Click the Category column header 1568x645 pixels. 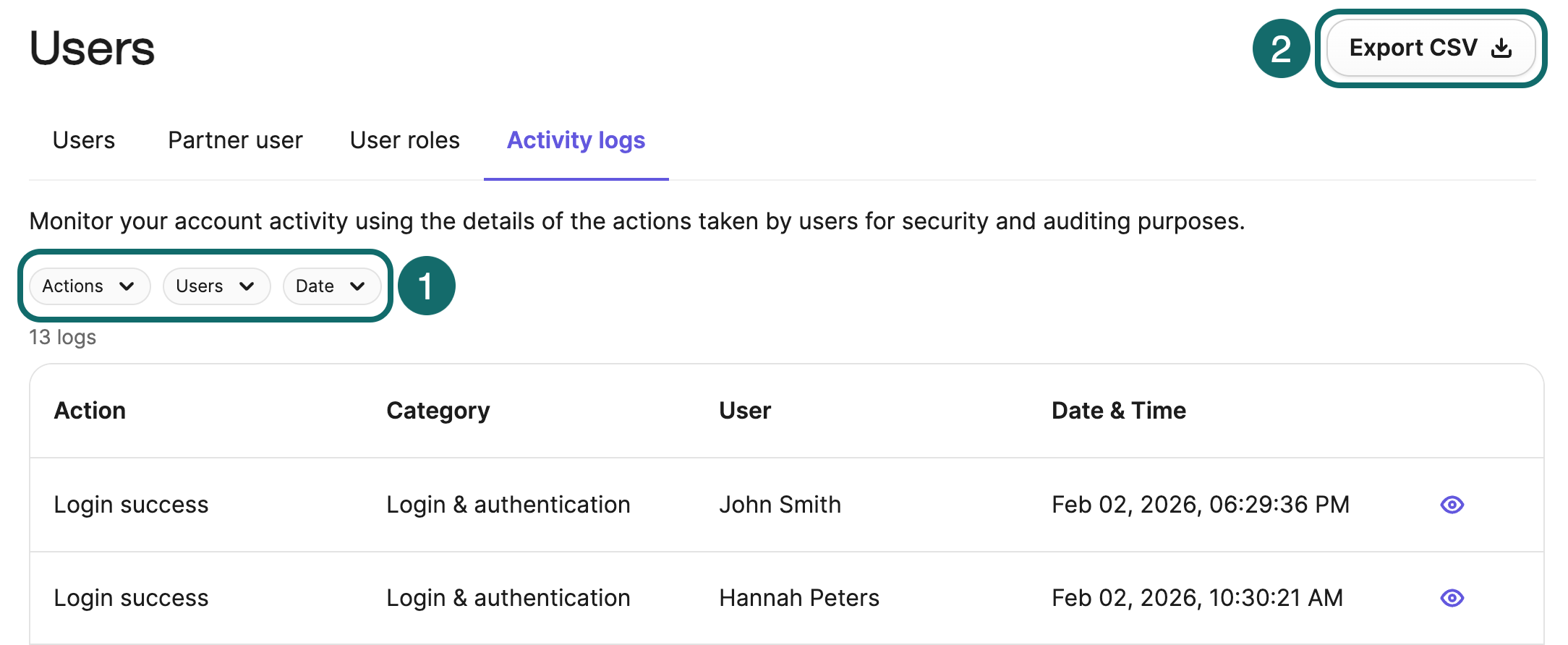point(438,411)
